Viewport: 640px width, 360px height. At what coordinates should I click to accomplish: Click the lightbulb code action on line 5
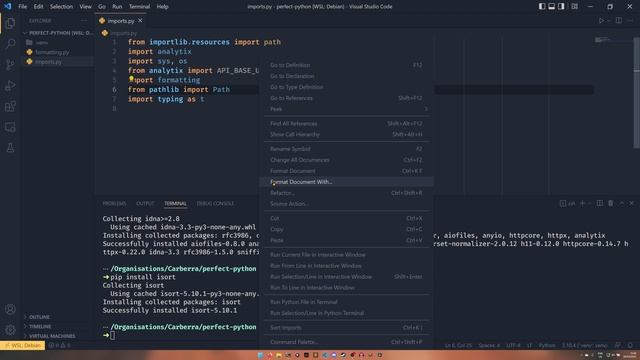131,79
